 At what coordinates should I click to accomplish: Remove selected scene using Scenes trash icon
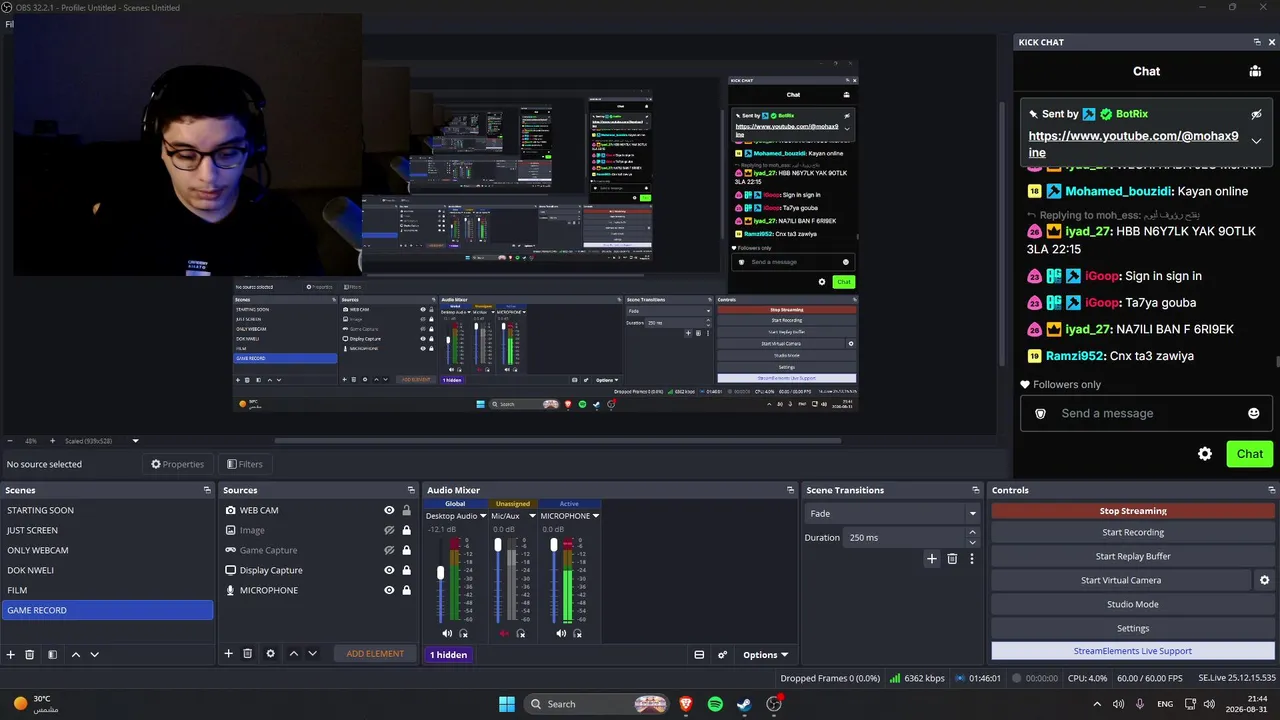click(x=30, y=654)
